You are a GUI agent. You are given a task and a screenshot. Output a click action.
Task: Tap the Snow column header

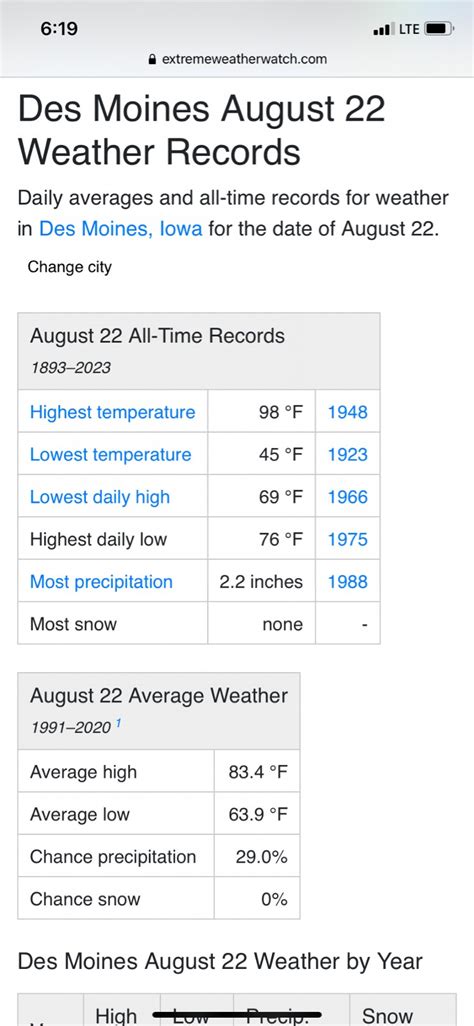coord(388,1016)
